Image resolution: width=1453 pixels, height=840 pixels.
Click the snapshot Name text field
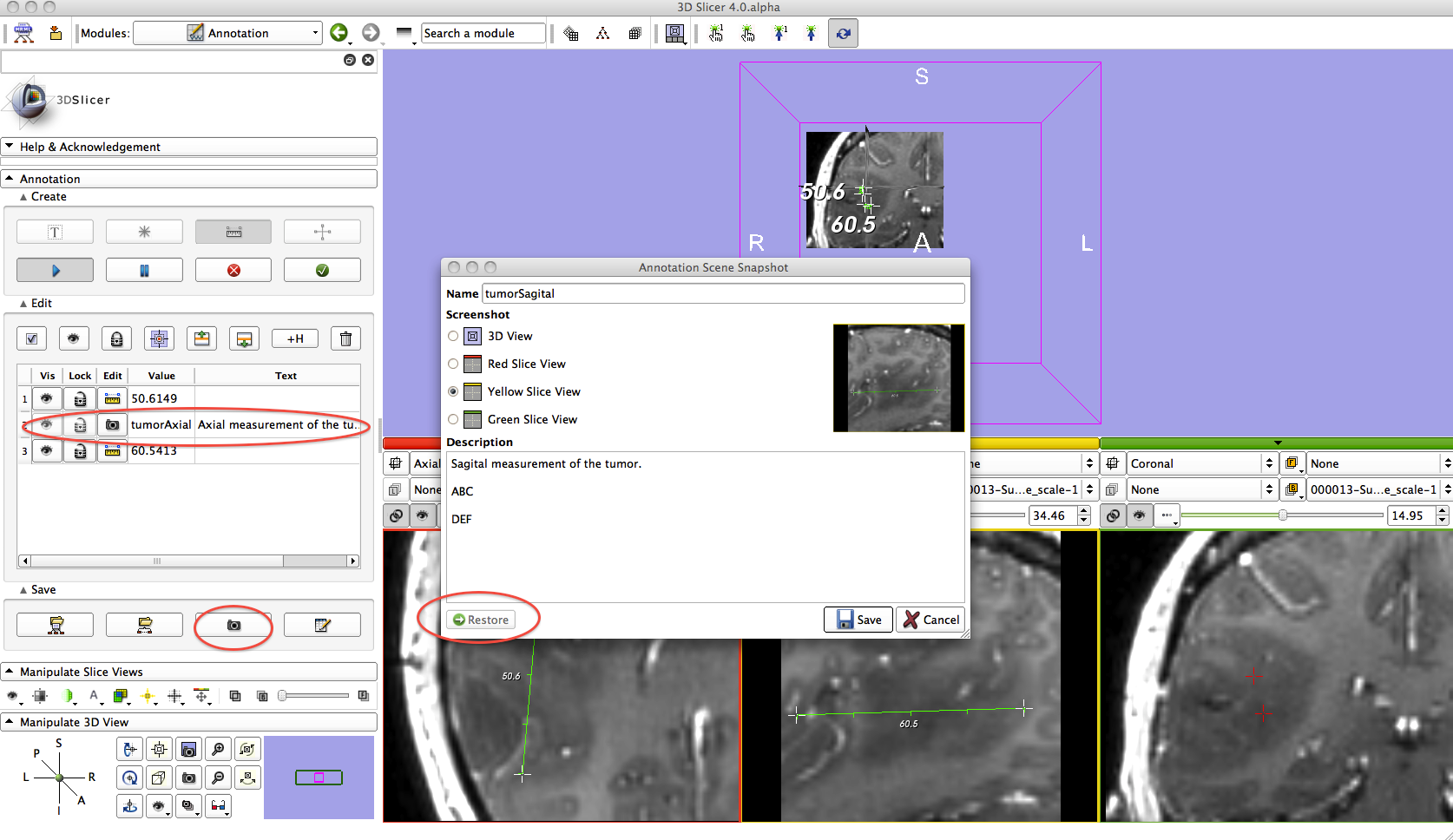pyautogui.click(x=723, y=293)
